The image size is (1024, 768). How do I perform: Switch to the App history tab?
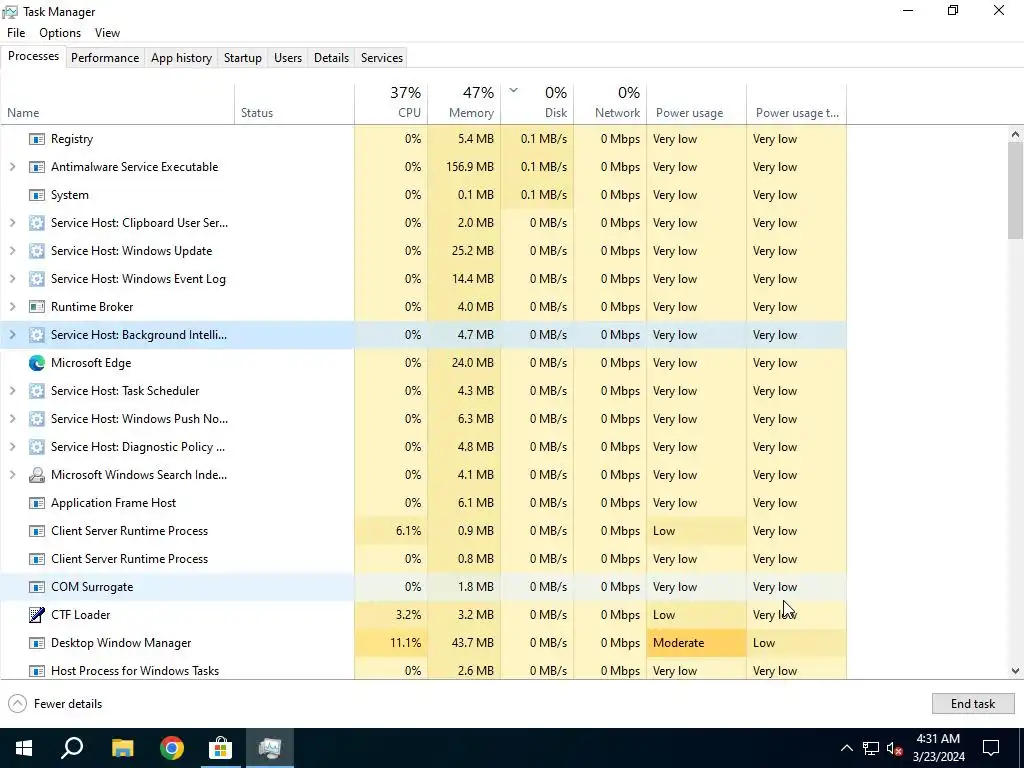182,58
